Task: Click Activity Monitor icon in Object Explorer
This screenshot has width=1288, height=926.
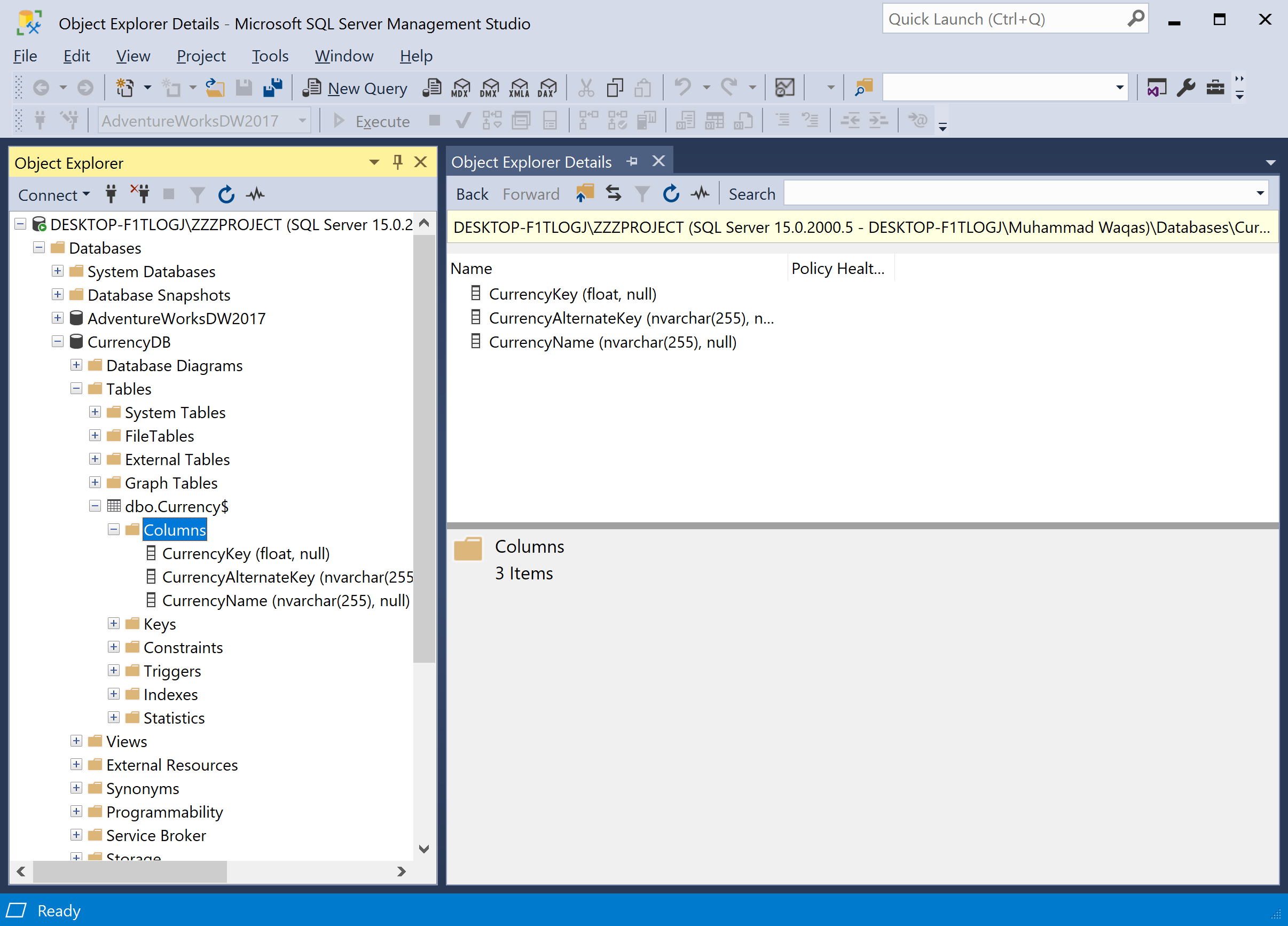Action: [x=256, y=195]
